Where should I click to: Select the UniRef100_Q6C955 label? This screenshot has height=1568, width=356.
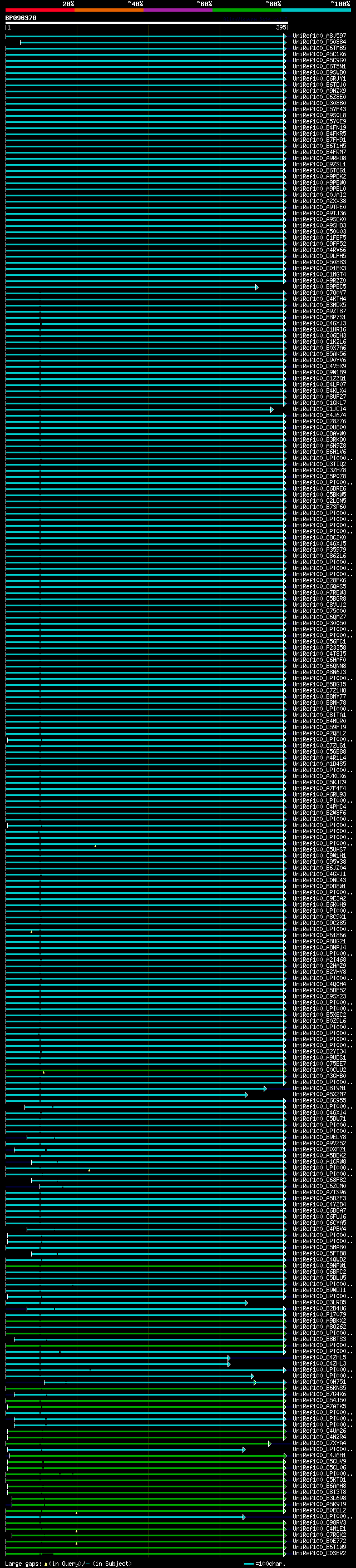[319, 1101]
